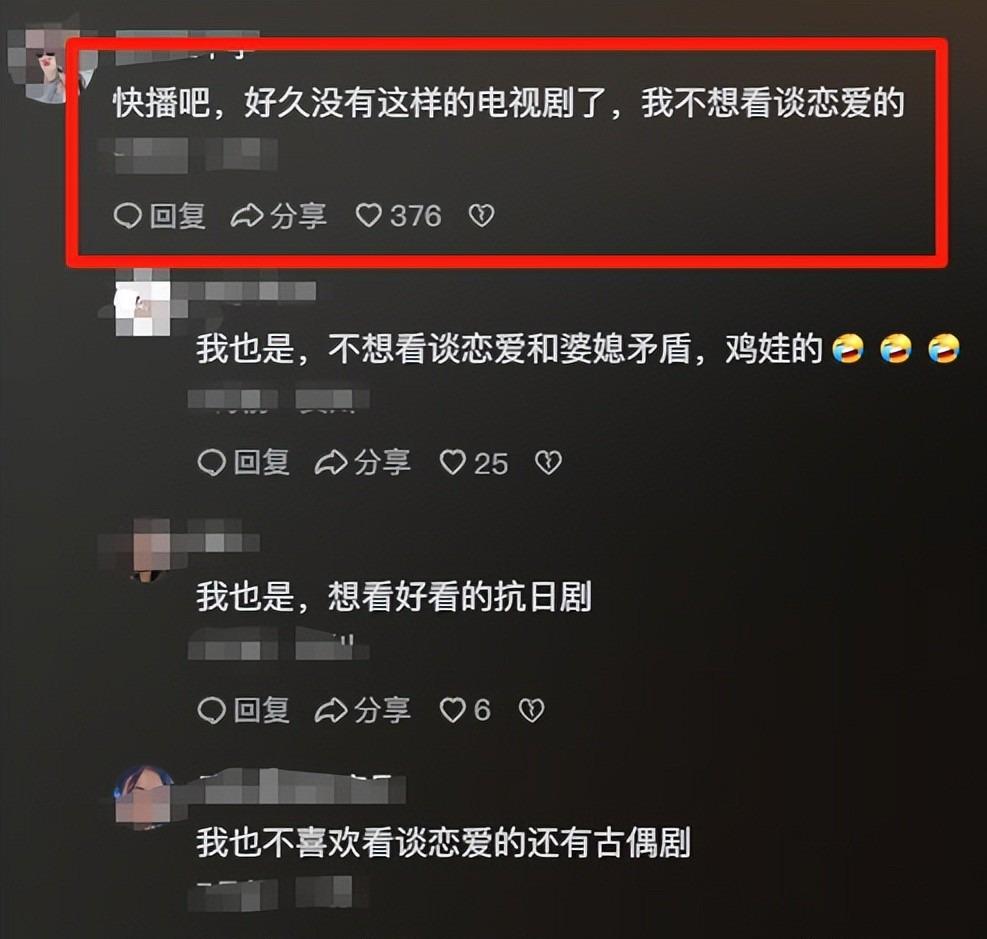987x939 pixels.
Task: Share the top comment via arrow icon
Action: [247, 216]
